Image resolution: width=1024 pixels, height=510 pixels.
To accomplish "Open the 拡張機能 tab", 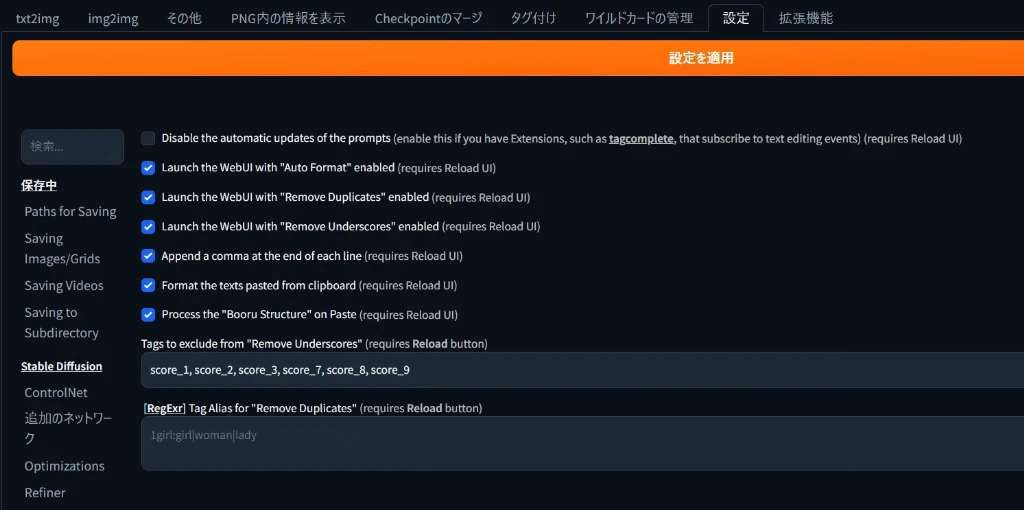I will click(x=805, y=18).
